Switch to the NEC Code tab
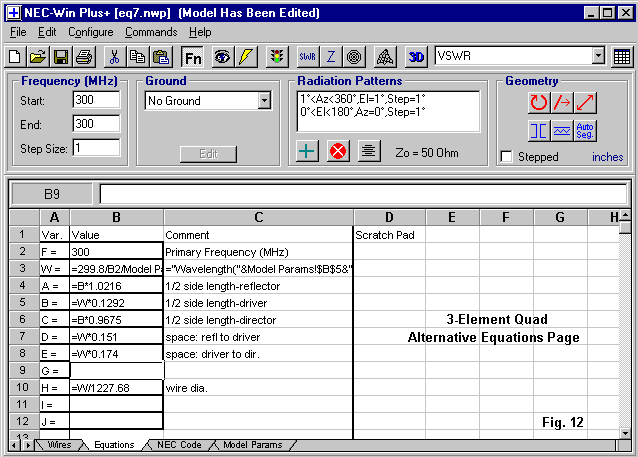 point(179,445)
